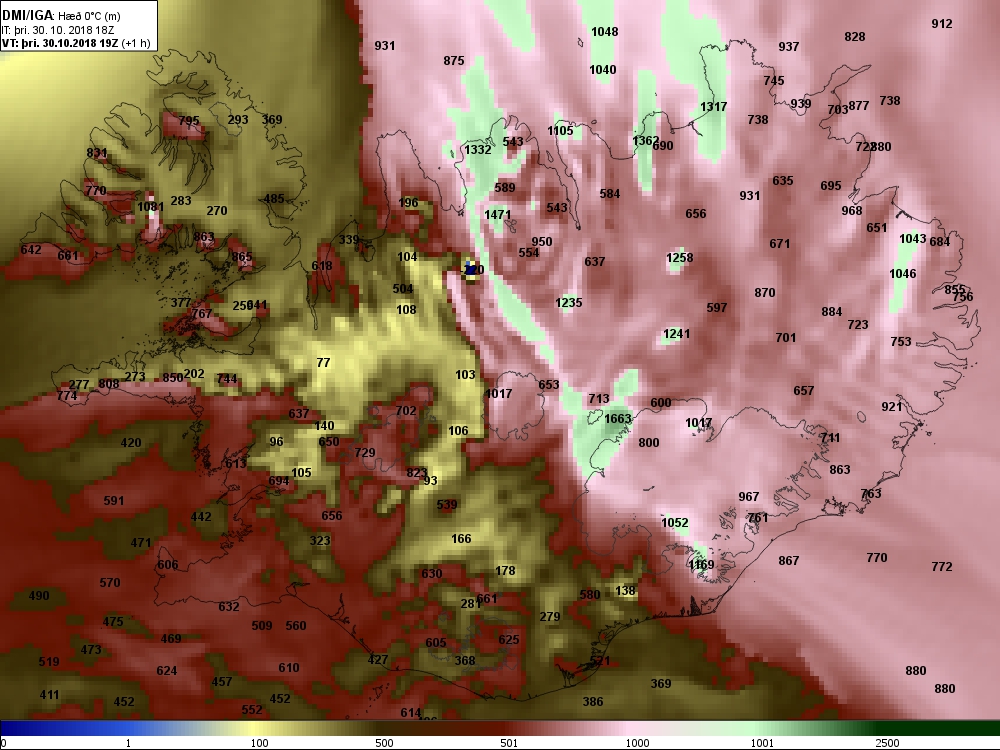Click the map value 702
Viewport: 1000px width, 750px height.
click(406, 411)
